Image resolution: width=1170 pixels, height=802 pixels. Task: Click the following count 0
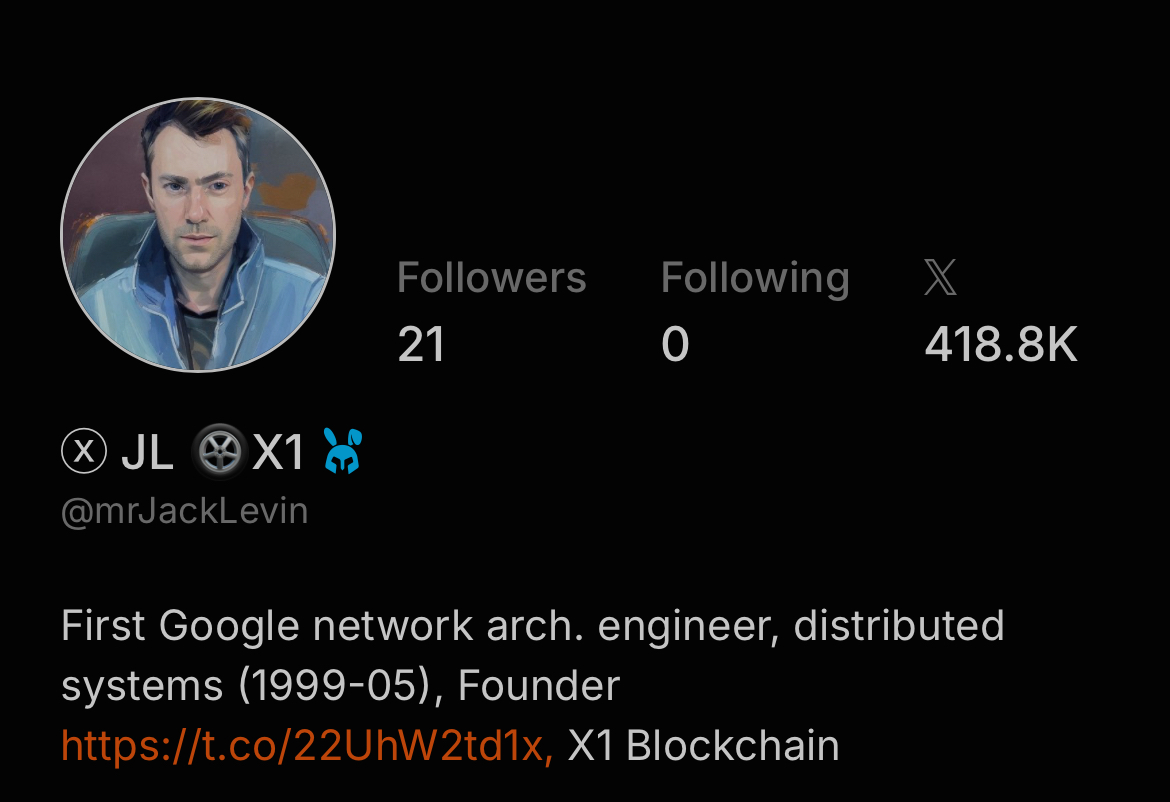(675, 345)
